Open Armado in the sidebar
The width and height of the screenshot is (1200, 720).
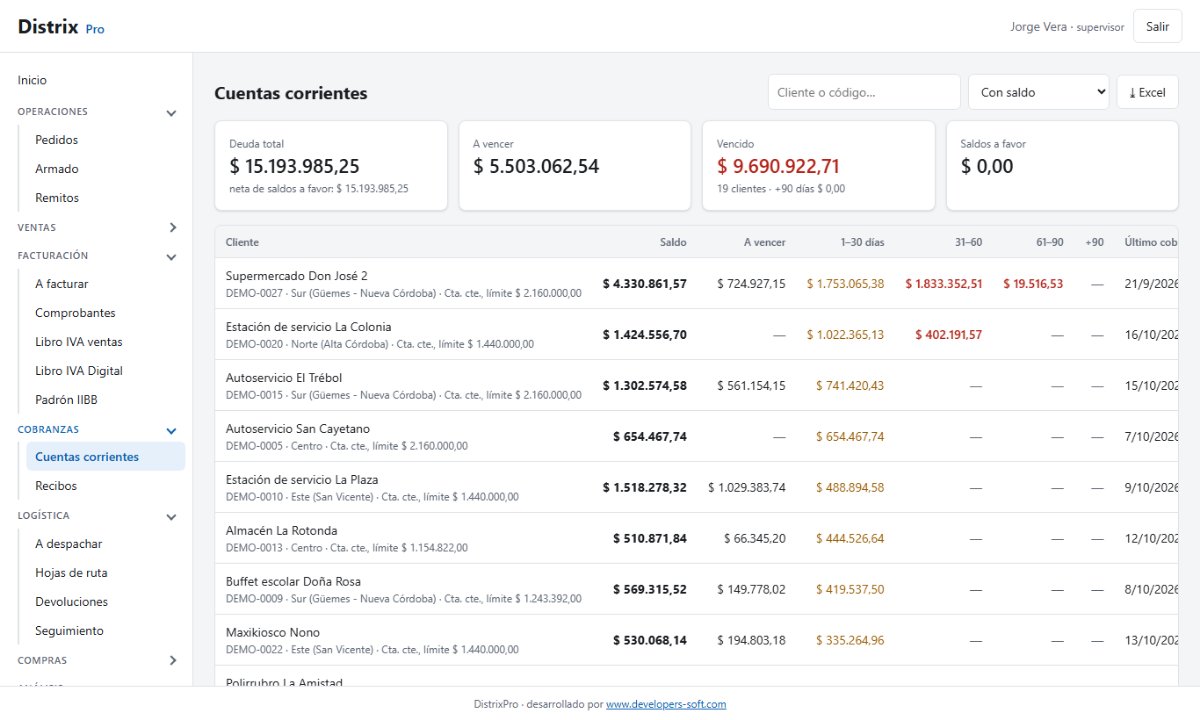pyautogui.click(x=105, y=169)
